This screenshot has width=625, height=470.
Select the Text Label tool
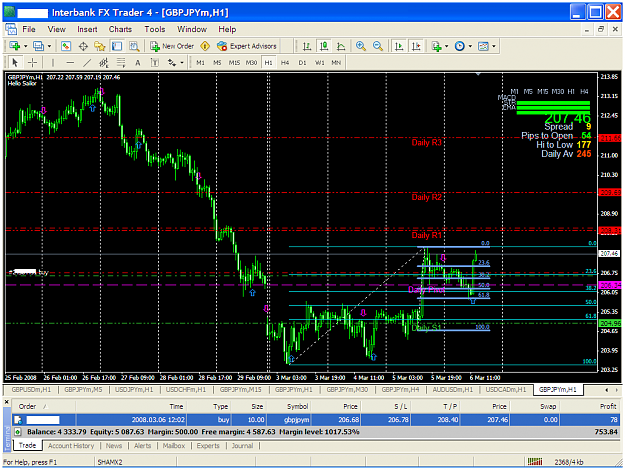(x=155, y=63)
